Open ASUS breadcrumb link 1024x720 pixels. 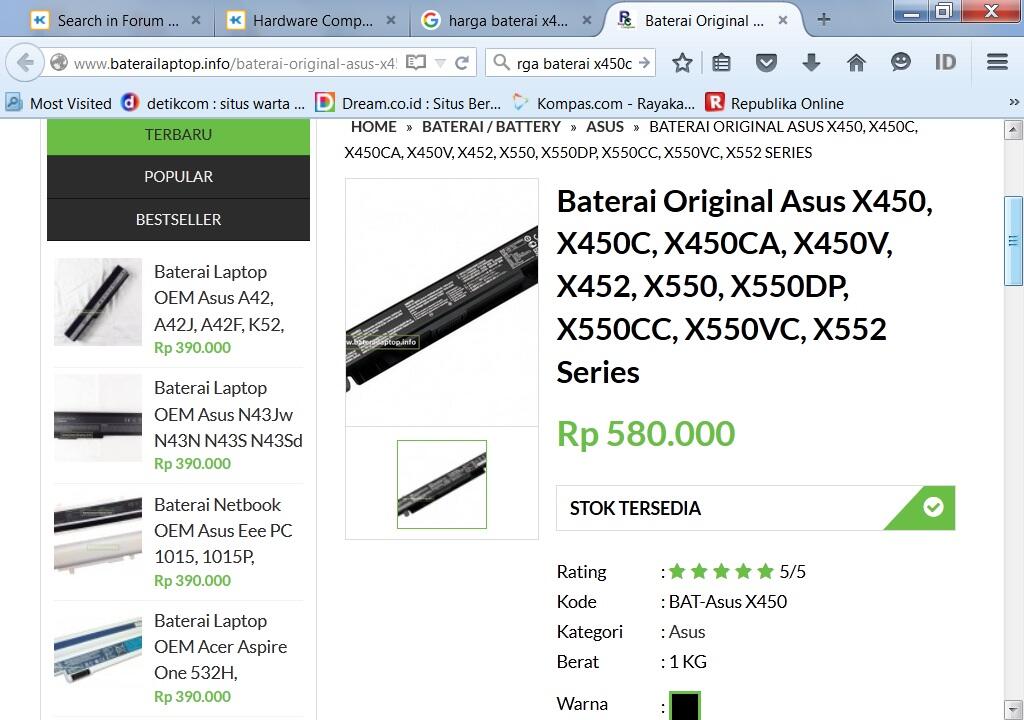coord(605,126)
